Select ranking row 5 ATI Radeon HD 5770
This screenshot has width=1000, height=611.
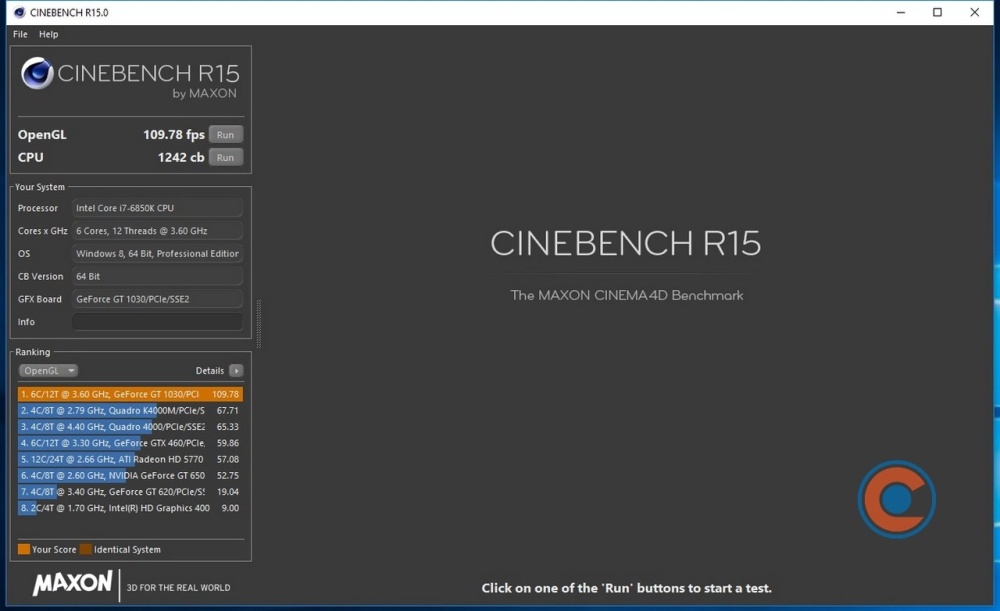[x=130, y=459]
